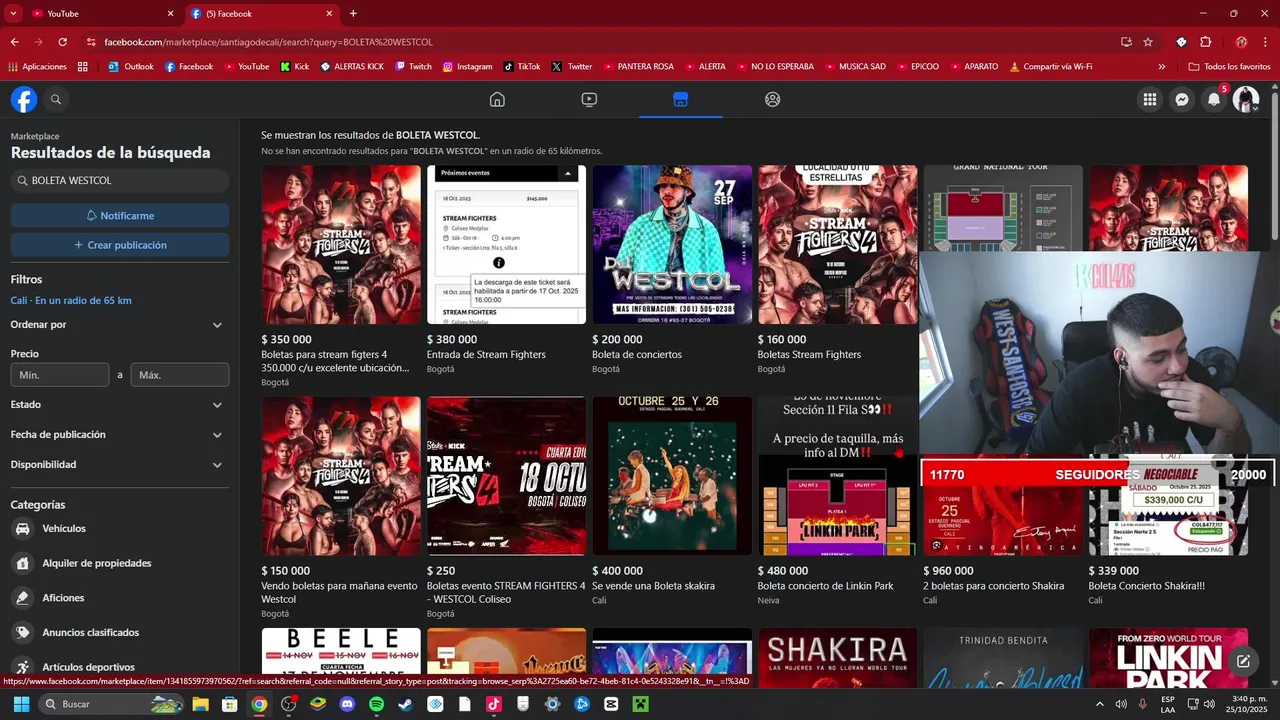The image size is (1280, 720).
Task: Open profile account avatar menu
Action: click(1246, 99)
